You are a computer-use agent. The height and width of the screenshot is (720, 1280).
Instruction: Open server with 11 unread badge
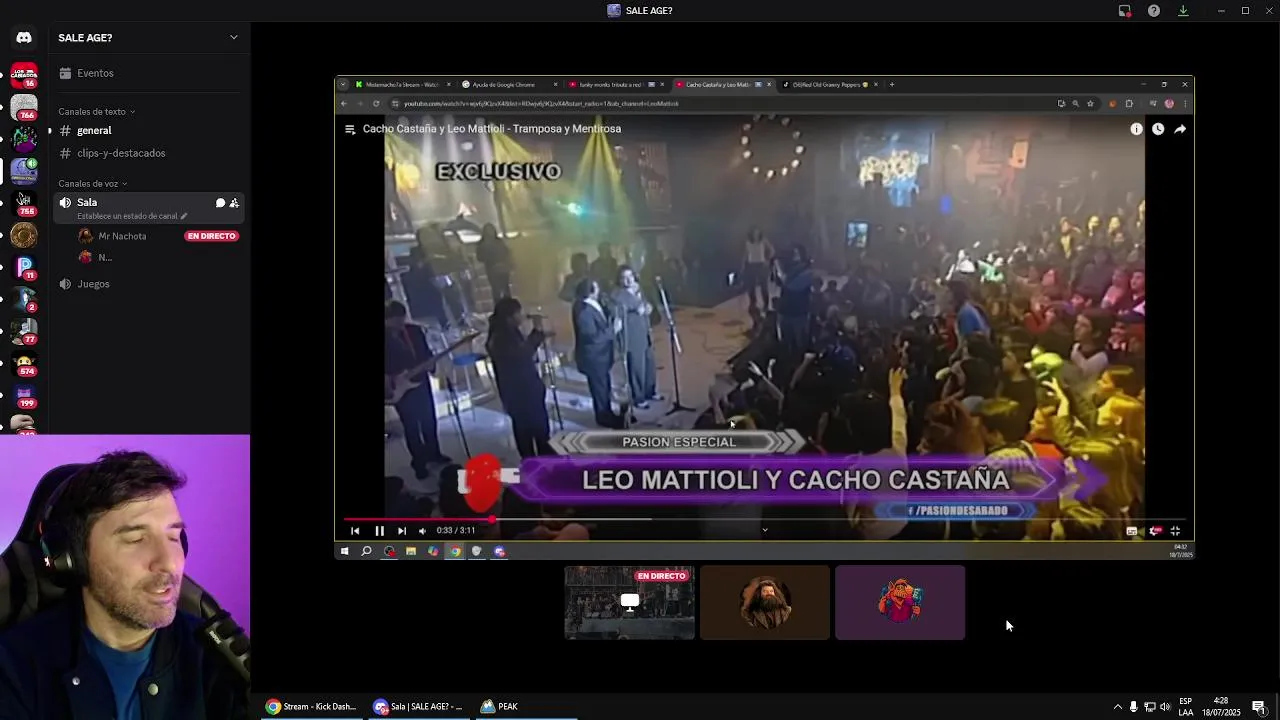24,267
